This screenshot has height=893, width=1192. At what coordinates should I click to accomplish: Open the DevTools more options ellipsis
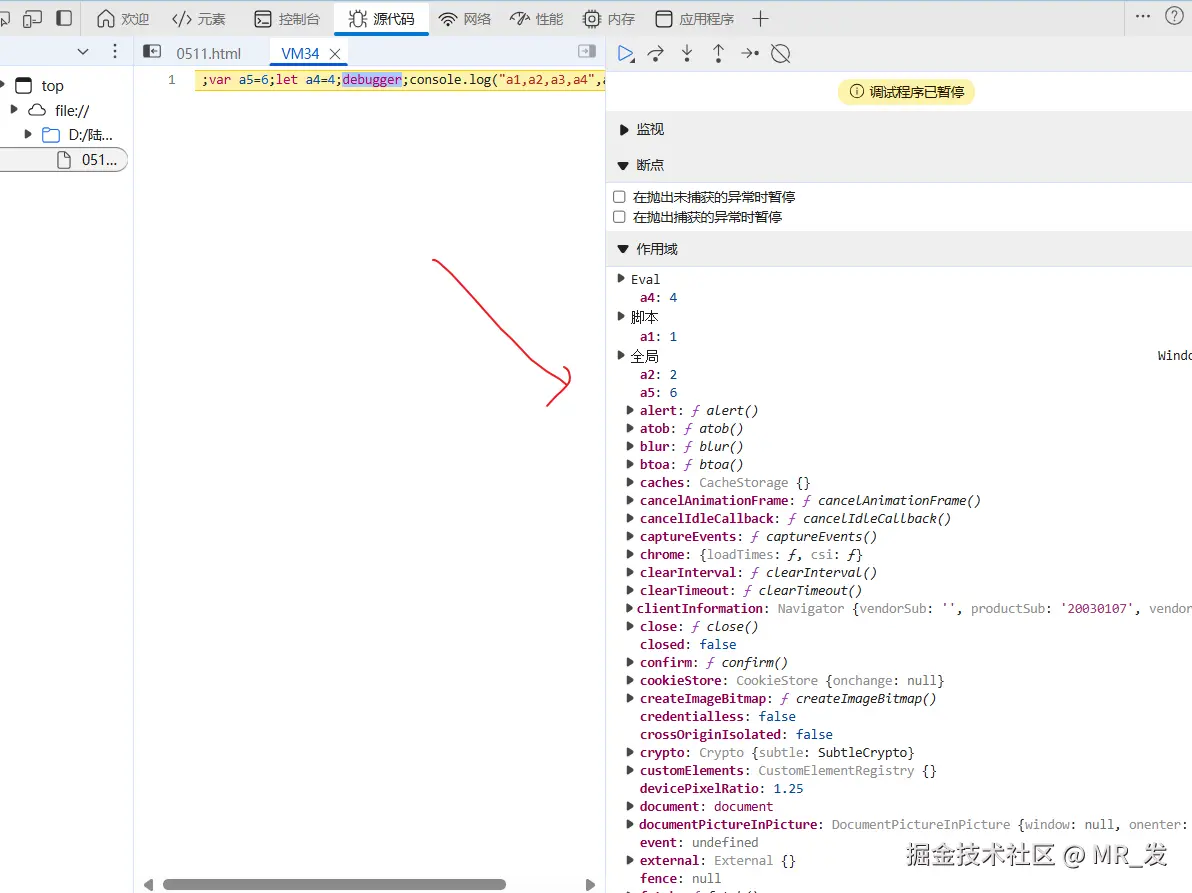pyautogui.click(x=1143, y=16)
